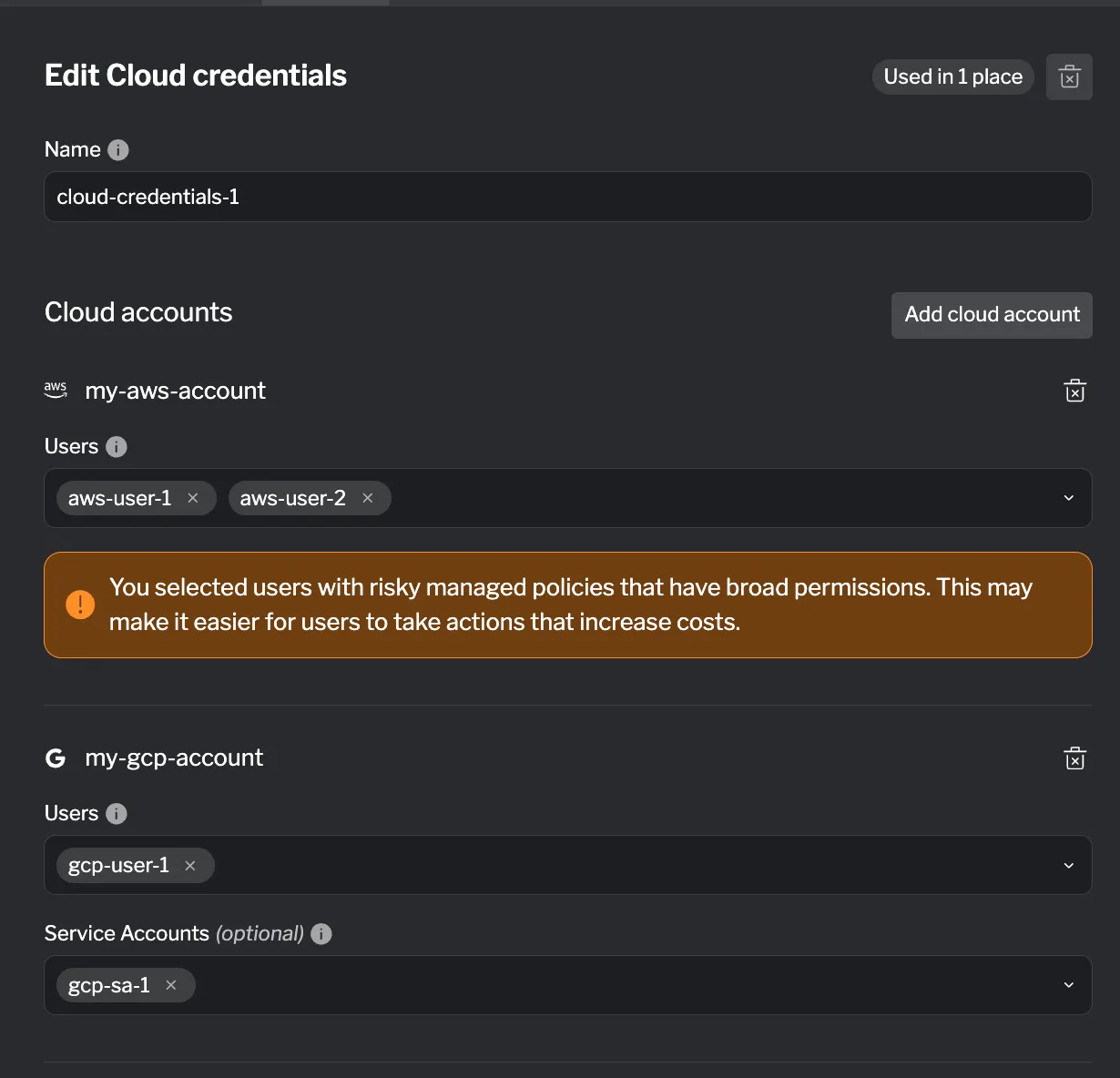Click the warning icon in the risky policies banner
Screen dimensions: 1120x1078
click(80, 605)
